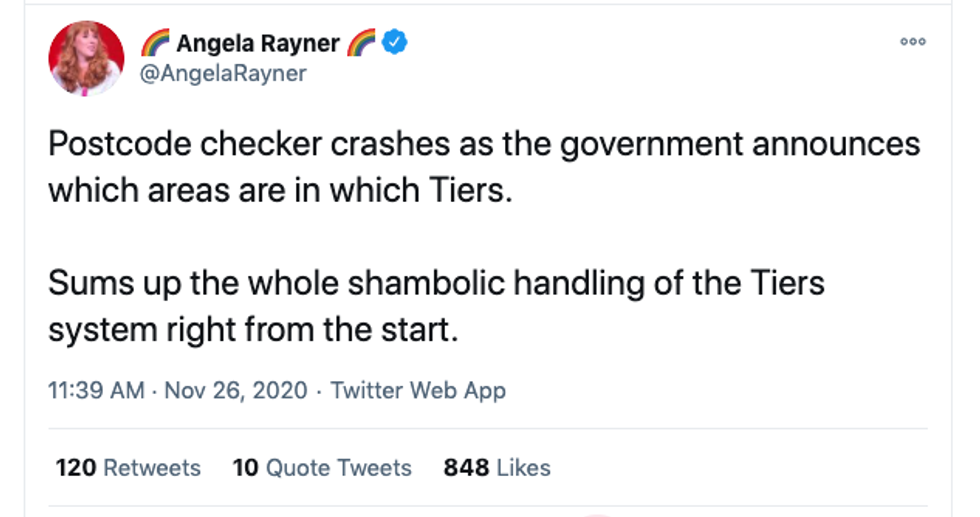980x517 pixels.
Task: Click the words 'Quote Tweets' label
Action: 338,467
